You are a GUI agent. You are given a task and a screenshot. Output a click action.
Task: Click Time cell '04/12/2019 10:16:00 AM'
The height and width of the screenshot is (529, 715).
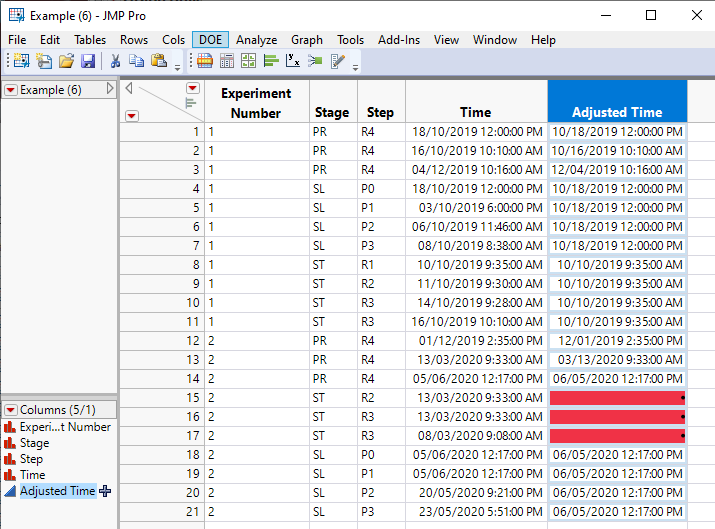point(476,170)
